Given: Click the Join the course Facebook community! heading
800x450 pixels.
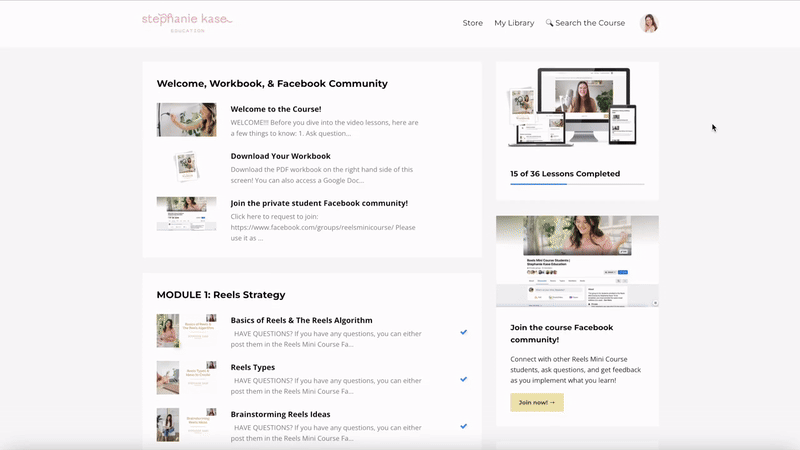Looking at the screenshot, I should point(561,334).
